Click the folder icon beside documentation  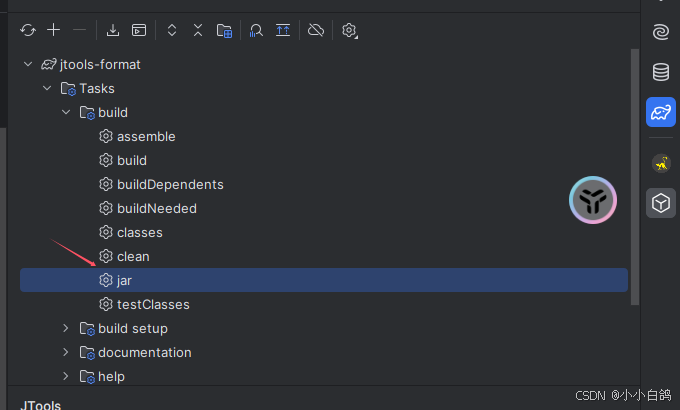pyautogui.click(x=87, y=353)
